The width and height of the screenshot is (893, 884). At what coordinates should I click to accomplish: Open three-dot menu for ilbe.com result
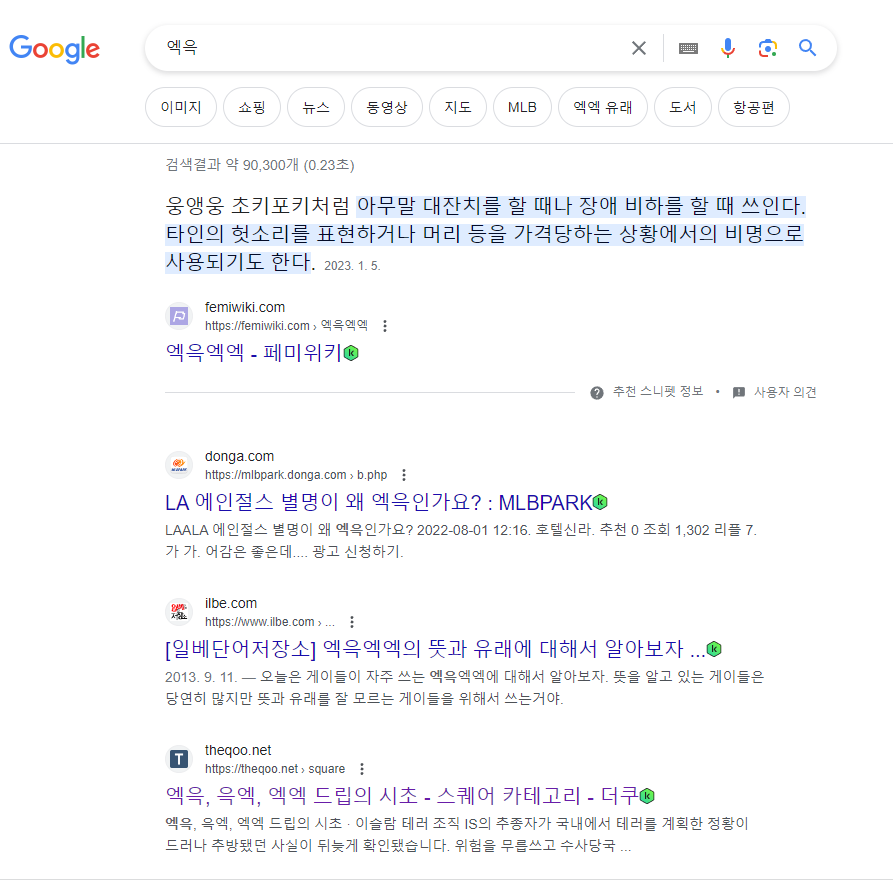(x=352, y=622)
